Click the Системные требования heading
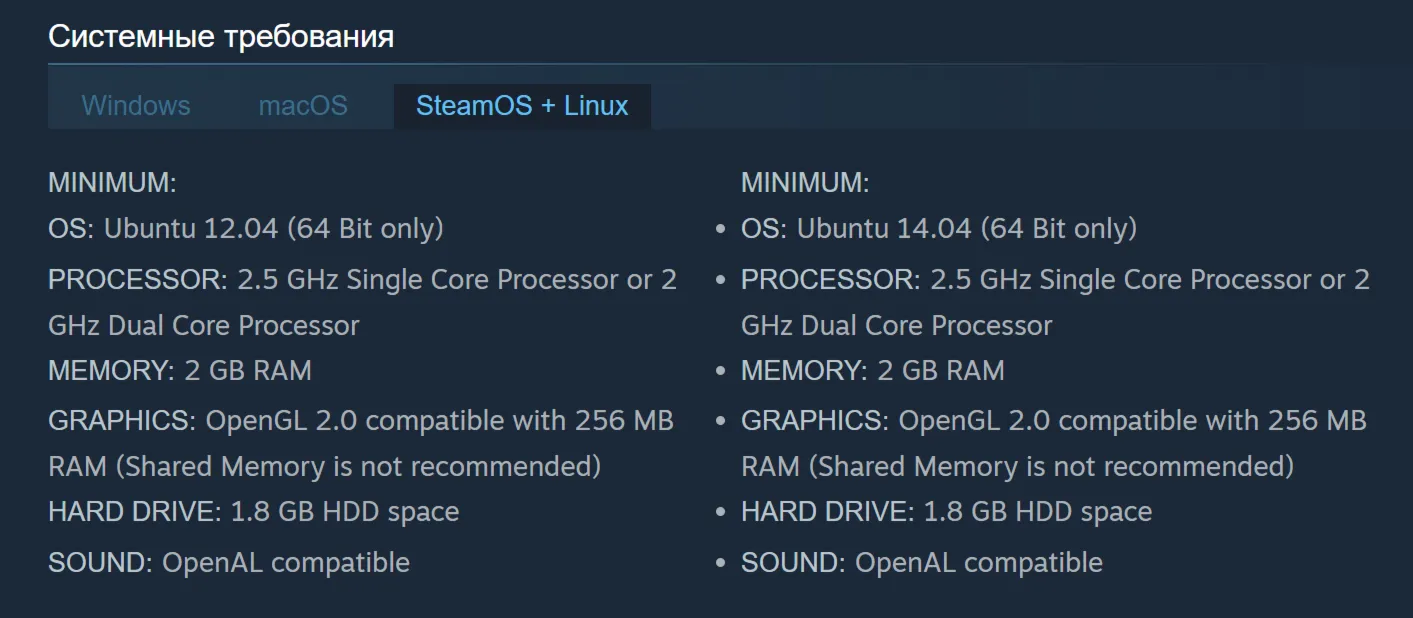The height and width of the screenshot is (618, 1413). pos(221,37)
